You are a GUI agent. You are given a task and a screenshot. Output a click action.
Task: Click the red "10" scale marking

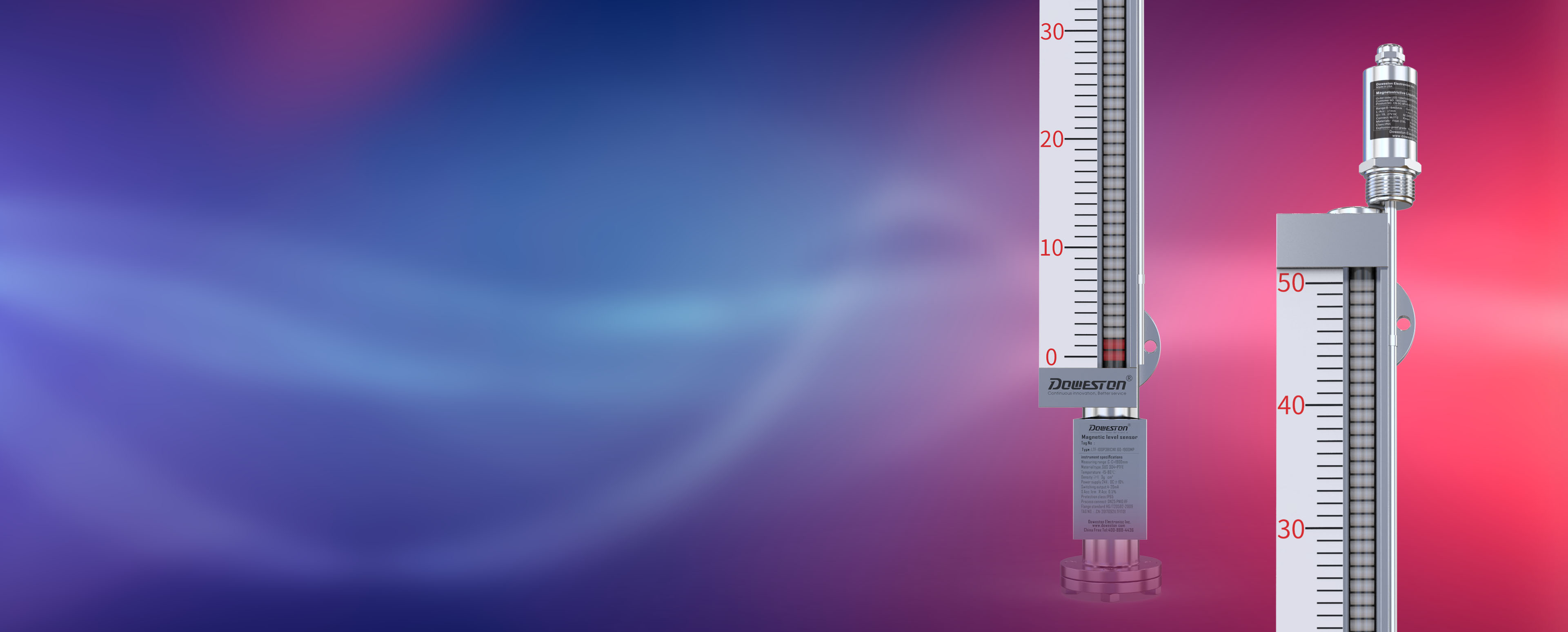[x=1051, y=248]
